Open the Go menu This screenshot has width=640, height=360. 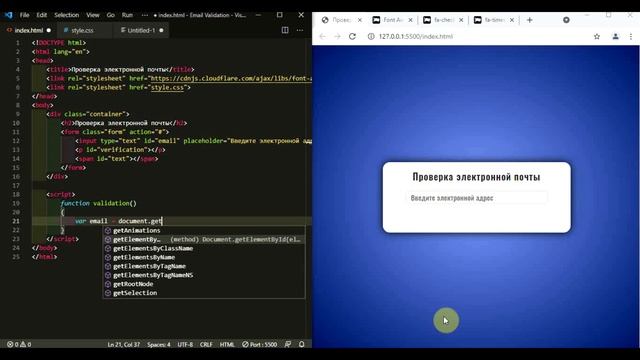click(x=111, y=15)
